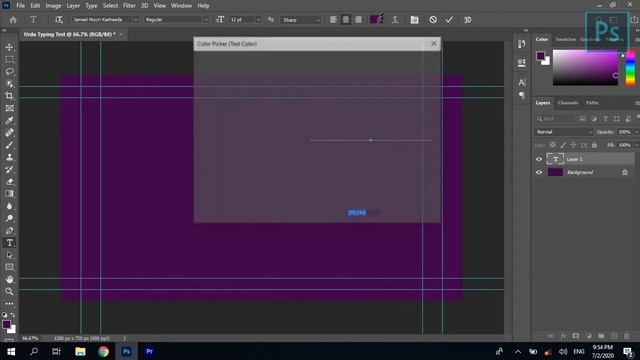Click the 3D button in options bar
The height and width of the screenshot is (360, 640).
pyautogui.click(x=467, y=20)
